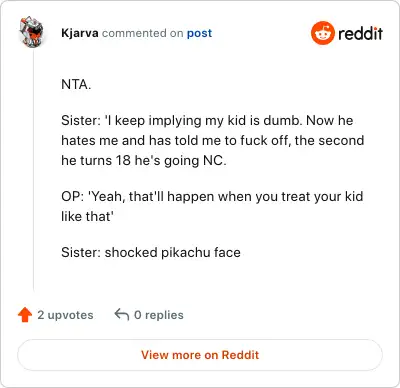Click the Reddit Snoo logo icon
400x388 pixels.
322,33
